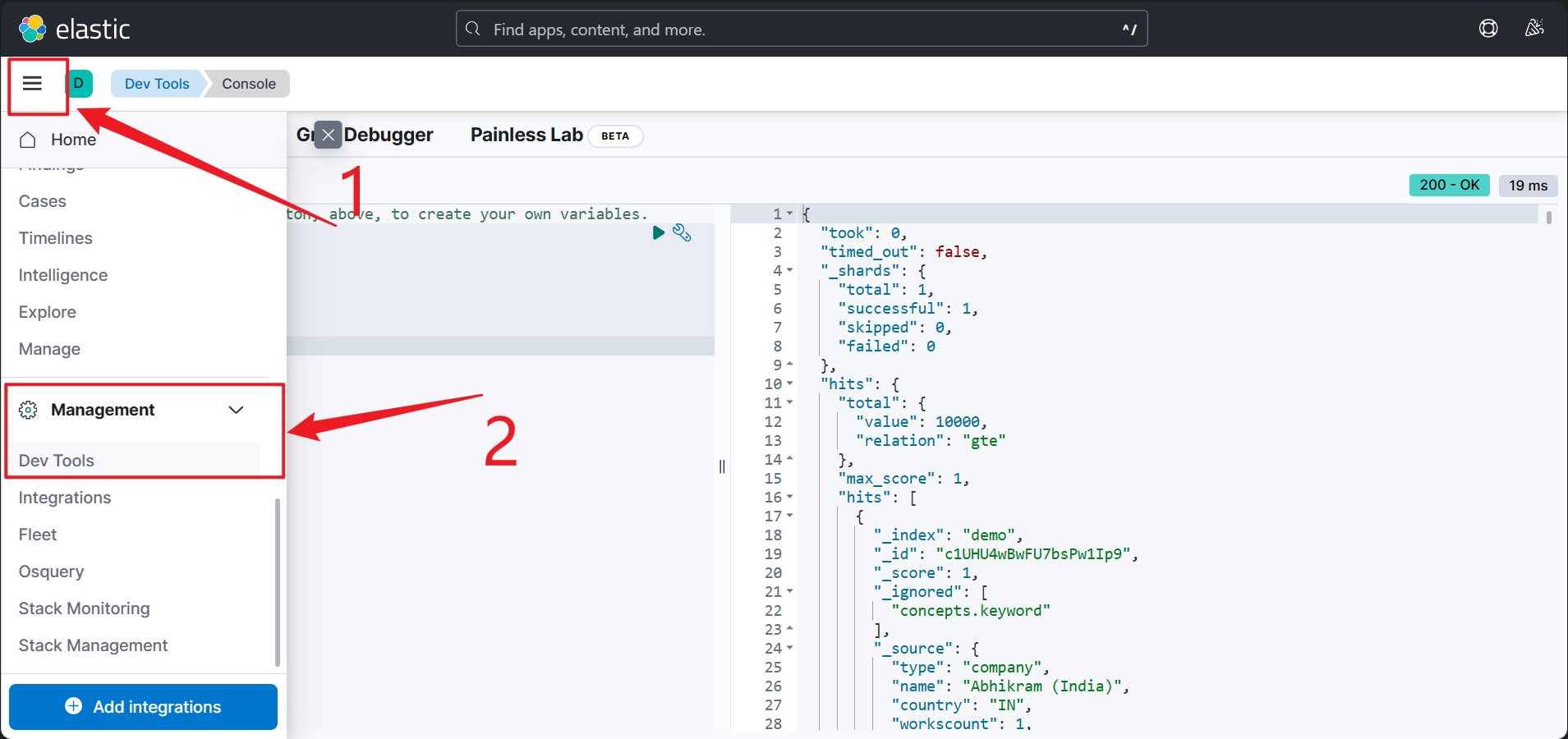Collapse the "hits" object on line 10

click(x=790, y=383)
